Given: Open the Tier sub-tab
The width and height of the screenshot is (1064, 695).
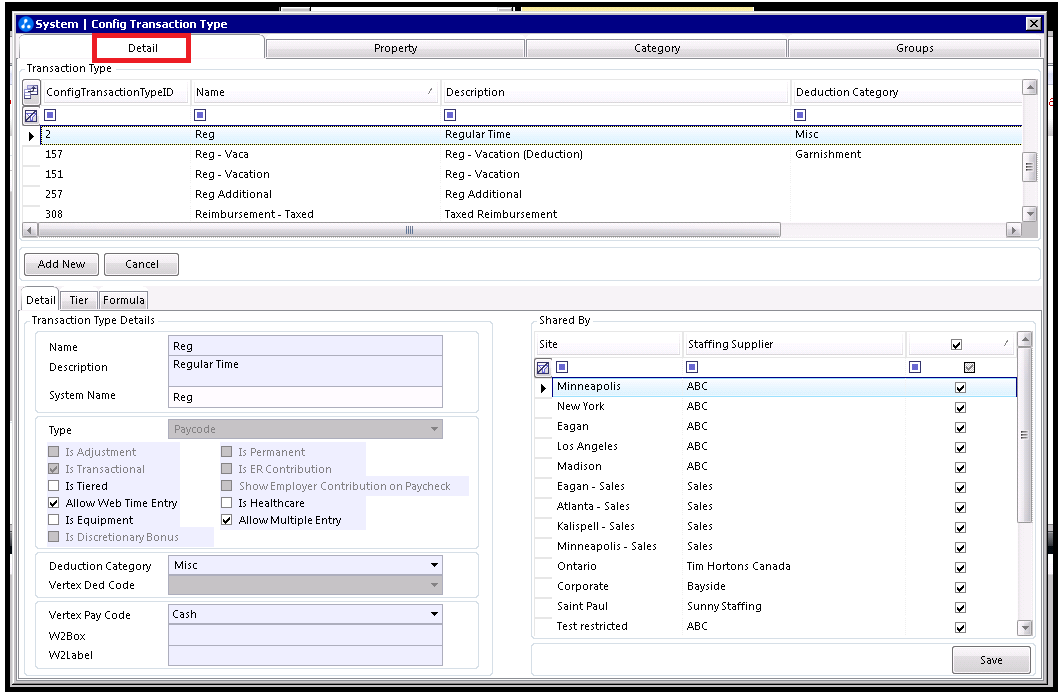Looking at the screenshot, I should click(x=79, y=300).
